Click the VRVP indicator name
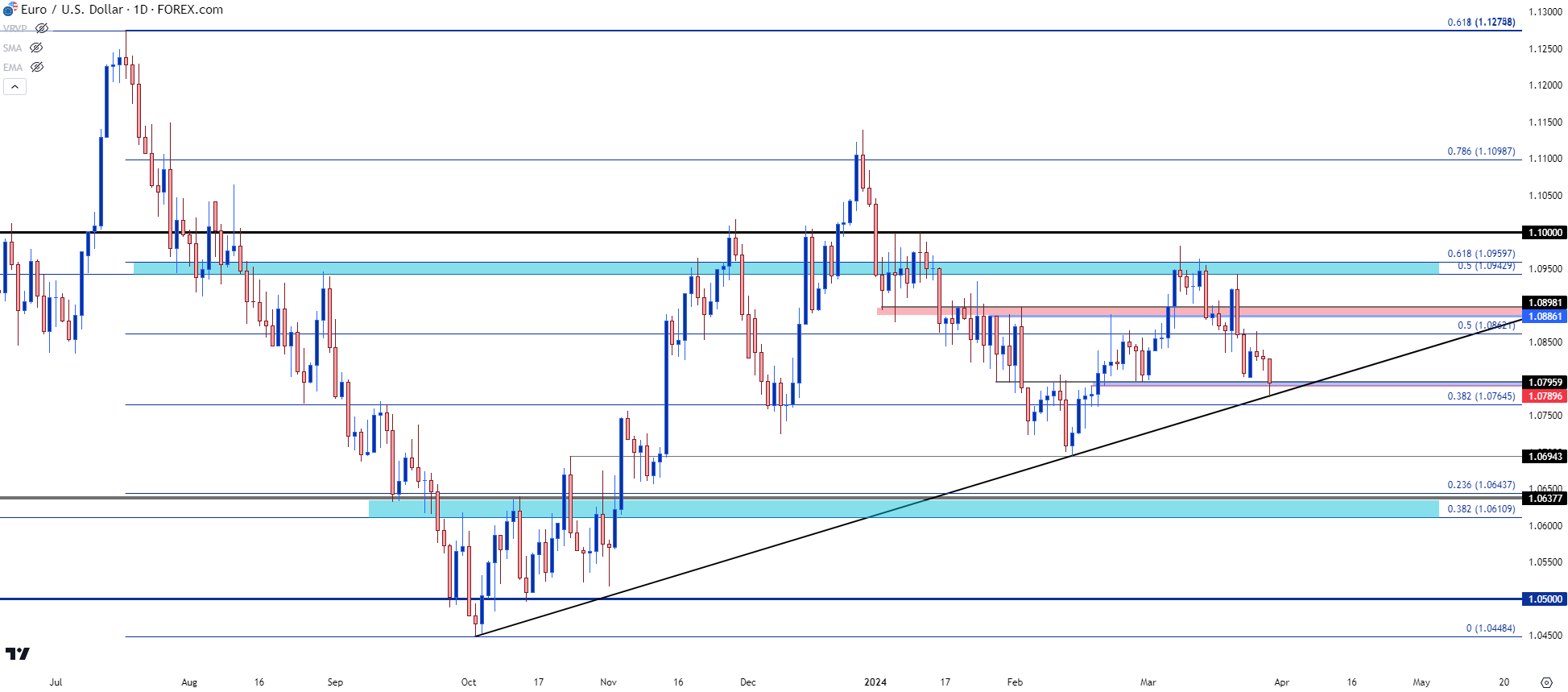The image size is (1568, 692). (14, 28)
